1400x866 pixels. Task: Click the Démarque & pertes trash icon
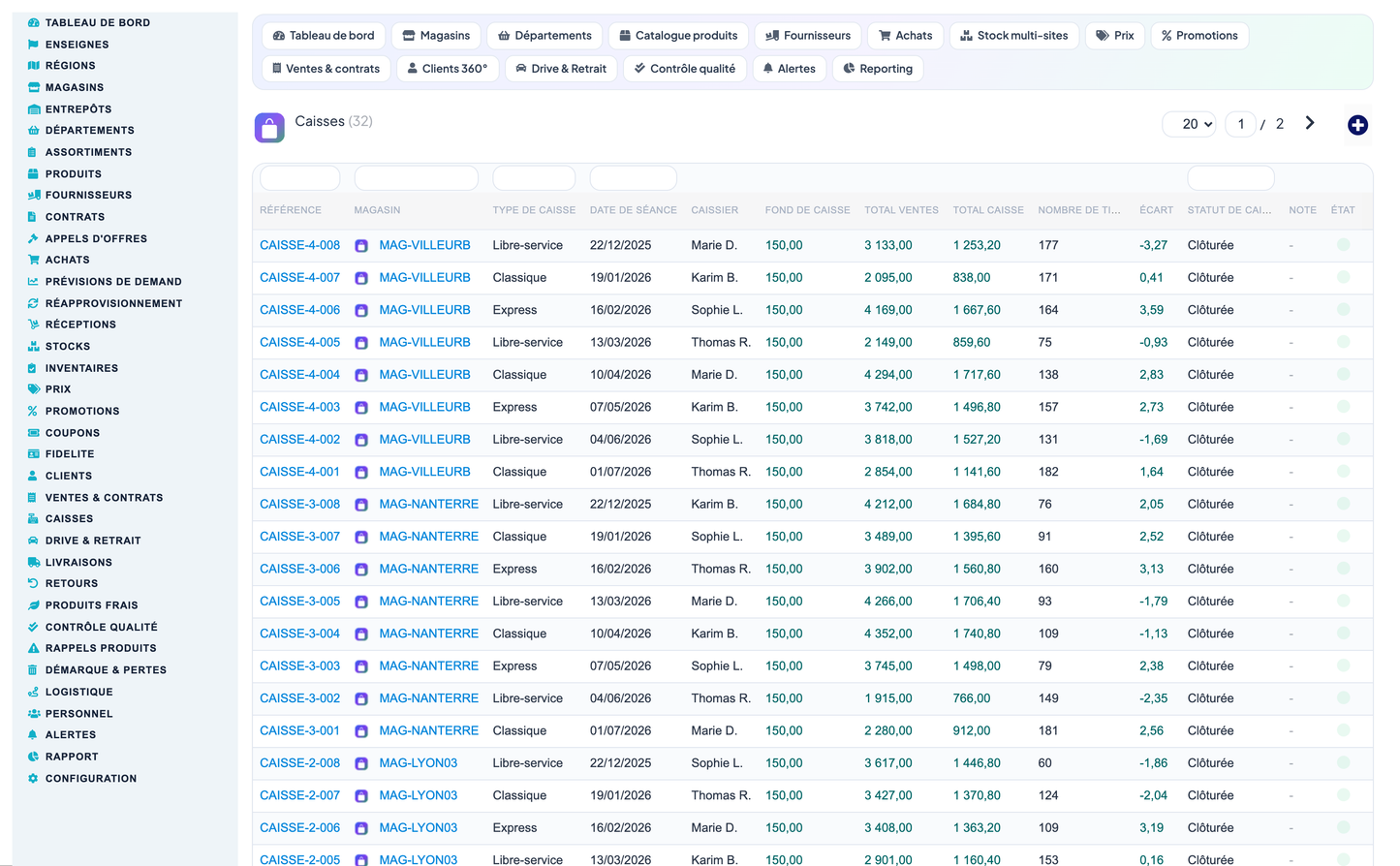(34, 670)
